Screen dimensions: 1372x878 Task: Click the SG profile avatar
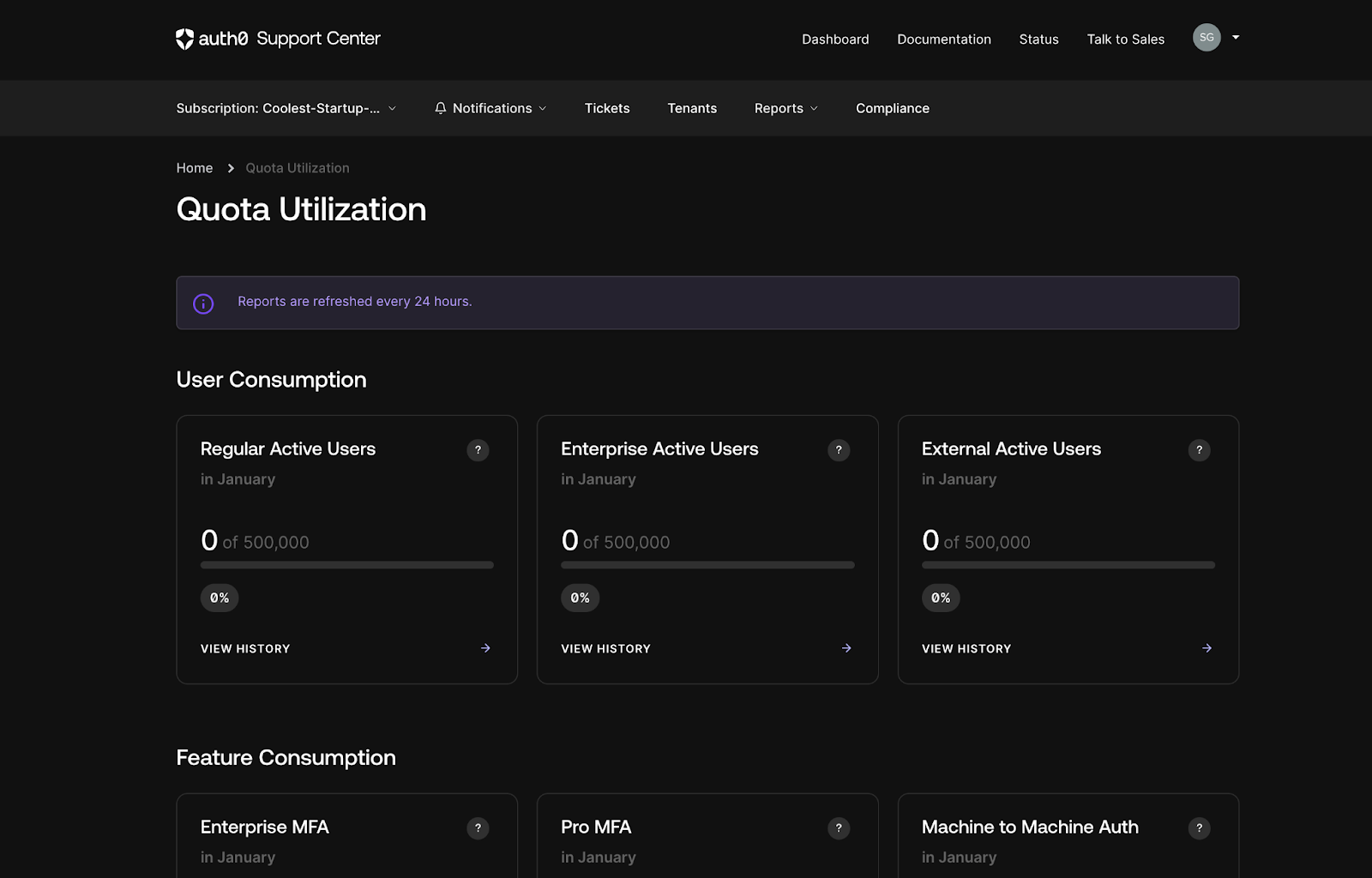tap(1207, 38)
